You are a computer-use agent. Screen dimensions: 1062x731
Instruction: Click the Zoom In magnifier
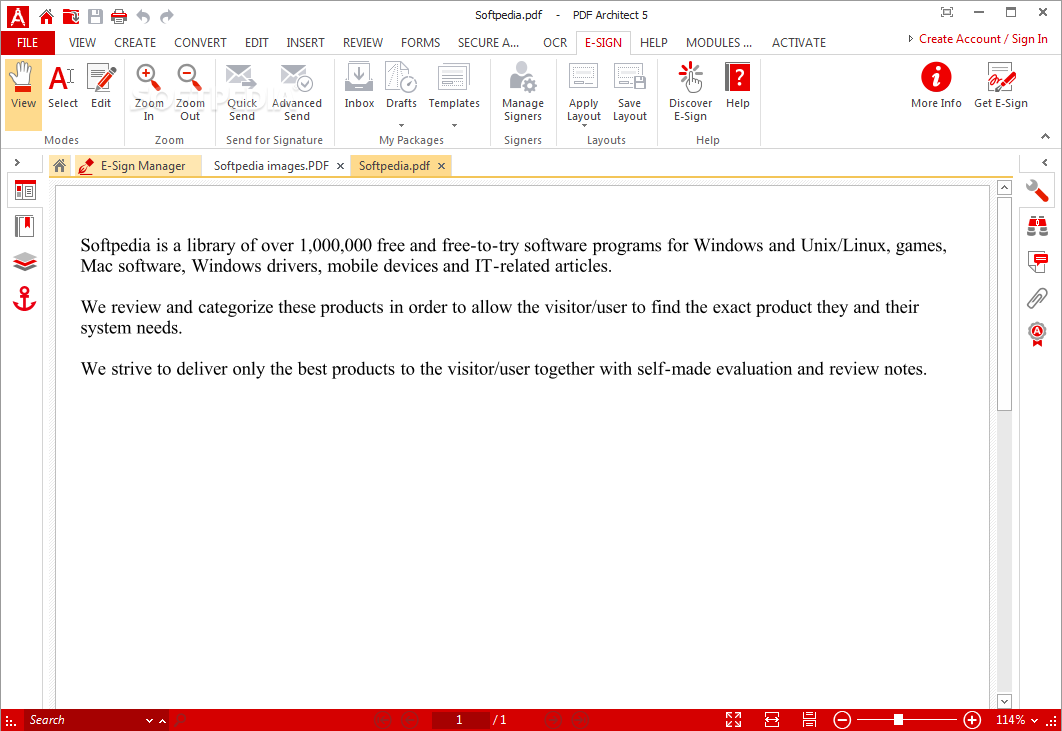[x=148, y=92]
